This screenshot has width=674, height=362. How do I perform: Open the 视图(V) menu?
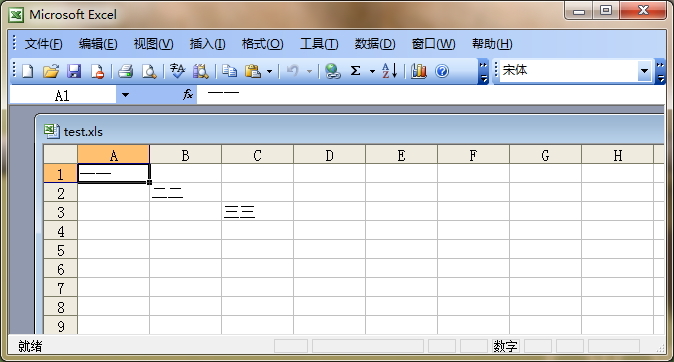pos(153,44)
